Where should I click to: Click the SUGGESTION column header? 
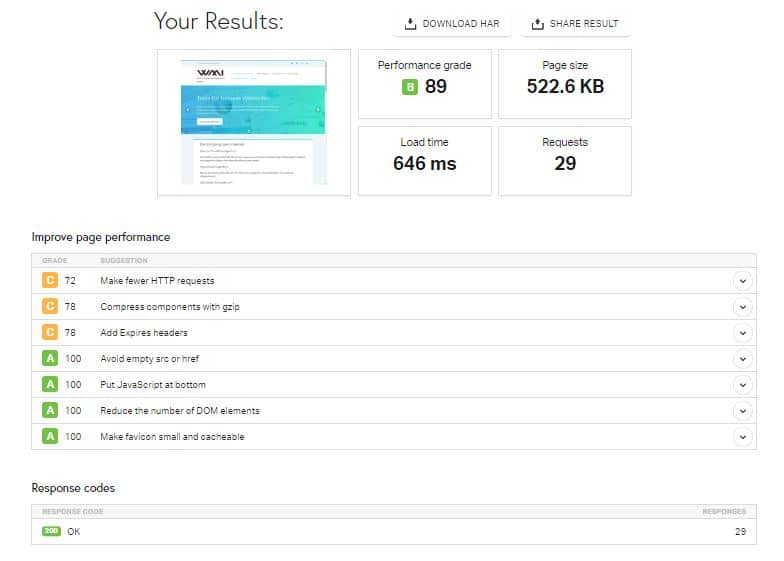[124, 260]
